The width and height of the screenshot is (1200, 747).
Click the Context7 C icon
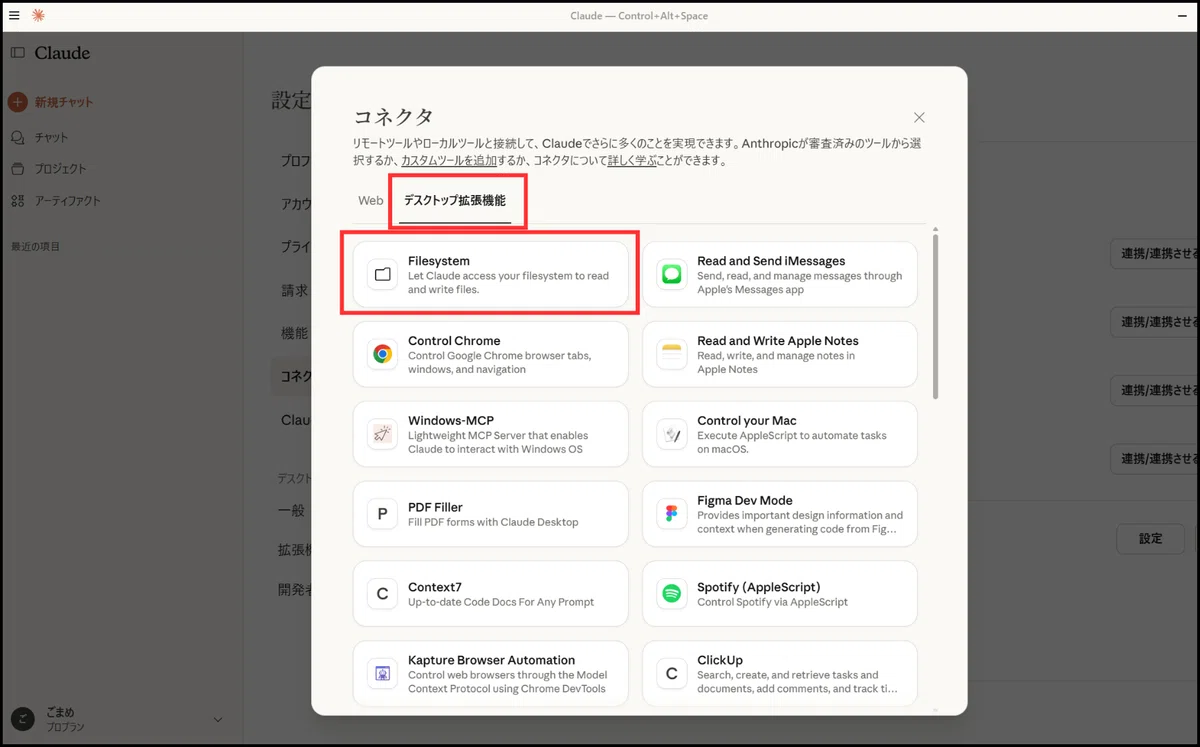382,594
